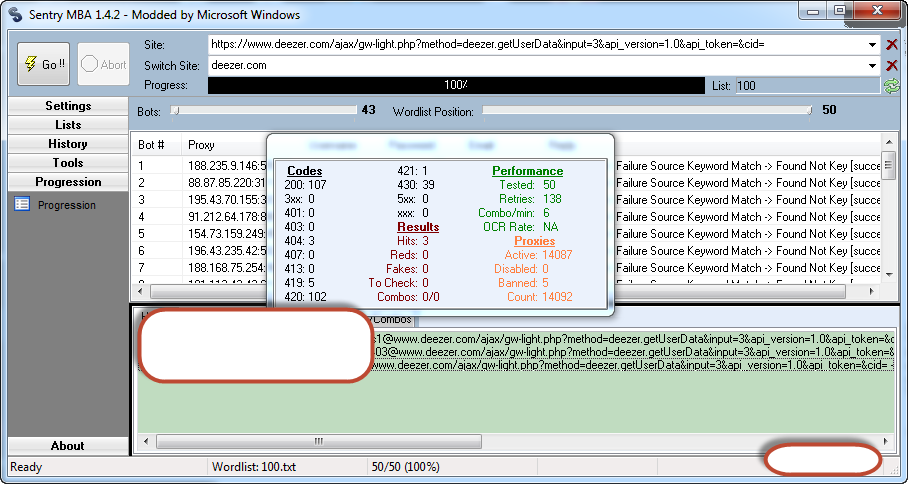Open the Switch Site dropdown arrow

click(874, 65)
